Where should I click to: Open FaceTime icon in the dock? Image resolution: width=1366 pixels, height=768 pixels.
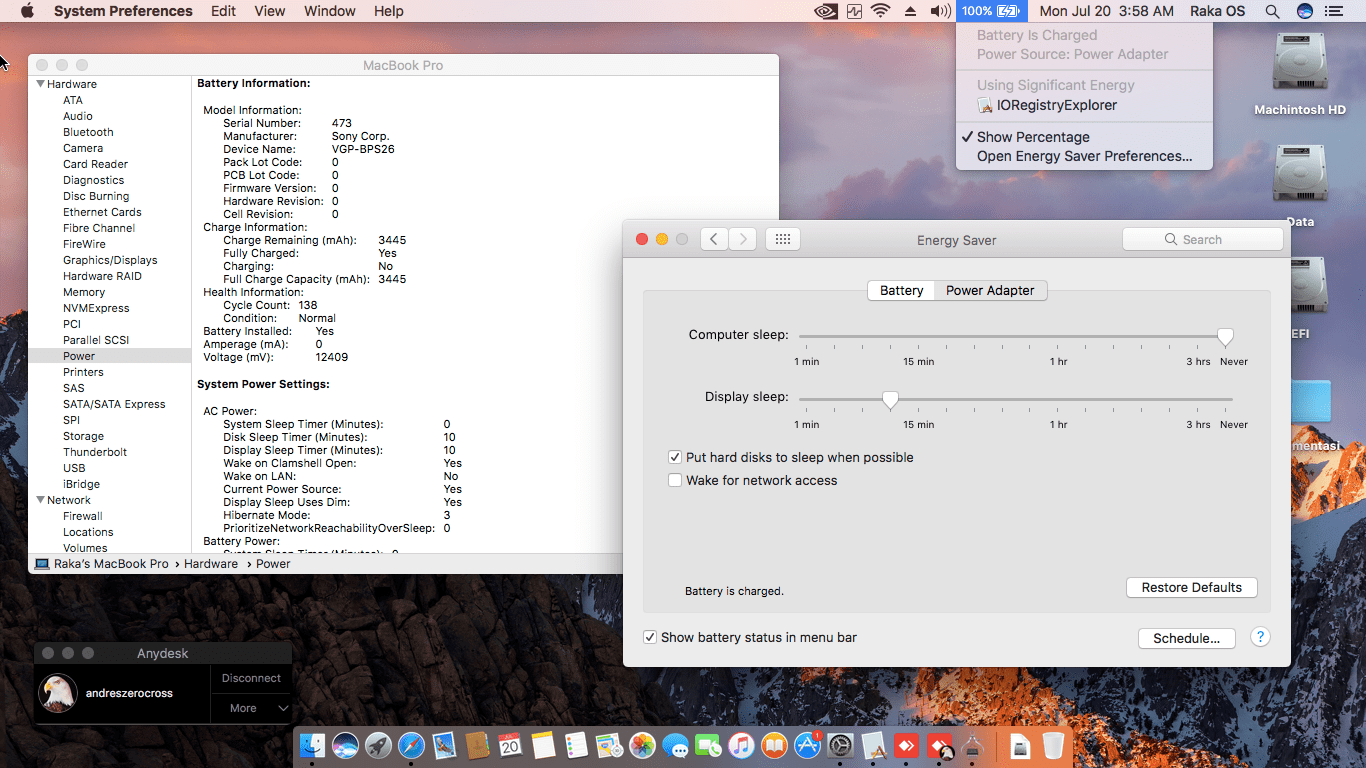click(x=708, y=745)
